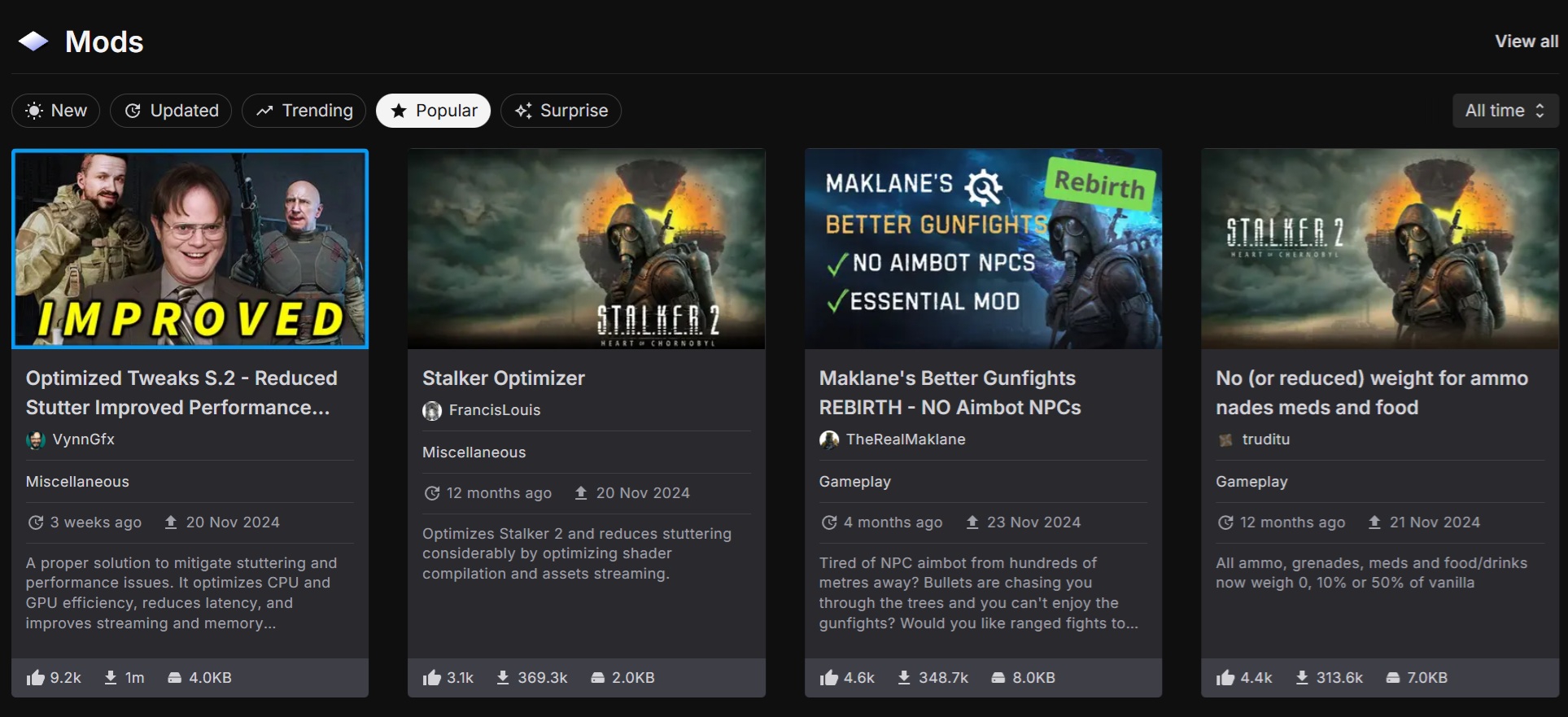Click the '3 weeks ago' update time
Viewport: 1568px width, 717px height.
tap(96, 522)
